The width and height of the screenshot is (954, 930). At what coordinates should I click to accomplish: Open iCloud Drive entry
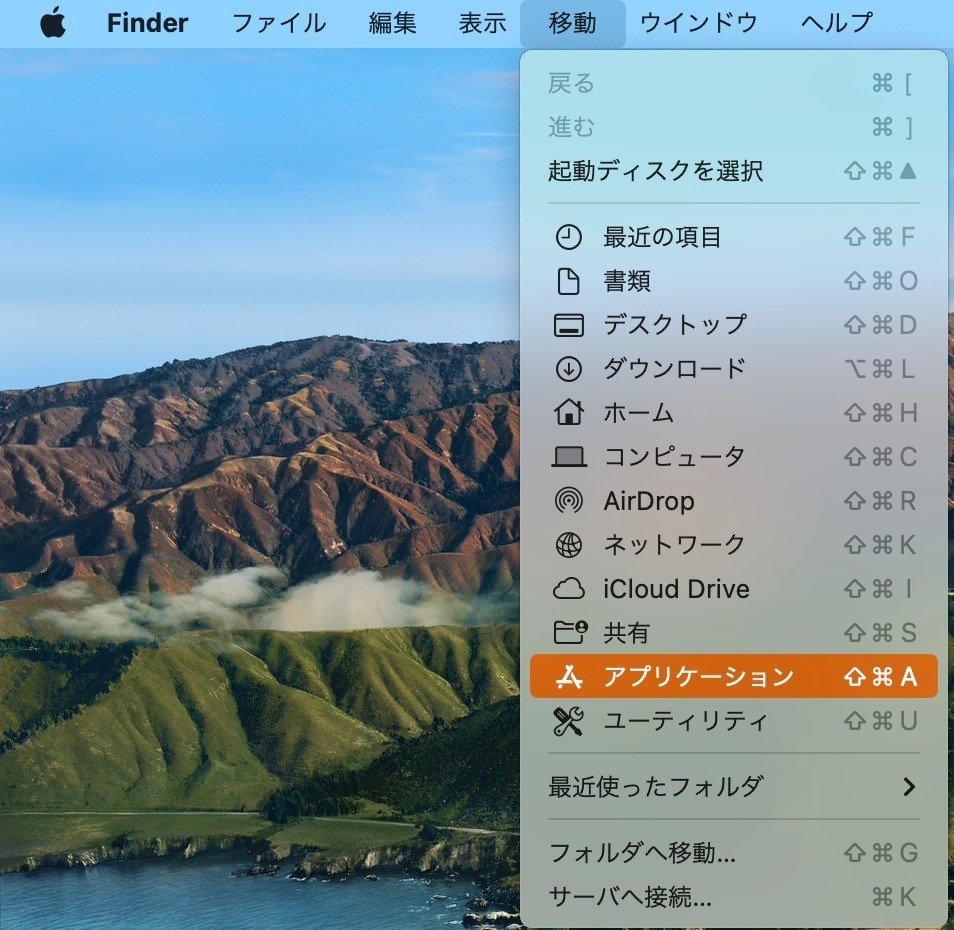pos(733,589)
